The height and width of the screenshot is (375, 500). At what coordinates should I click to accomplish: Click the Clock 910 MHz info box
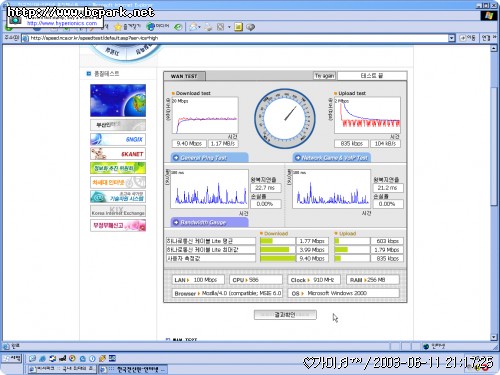point(314,280)
